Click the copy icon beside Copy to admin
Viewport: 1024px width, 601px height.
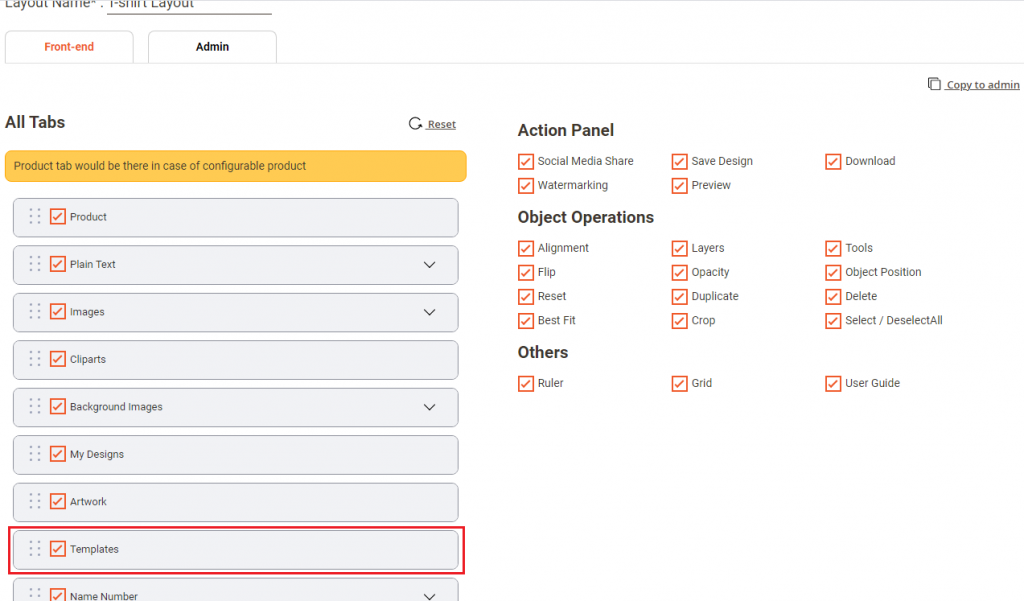[x=936, y=84]
